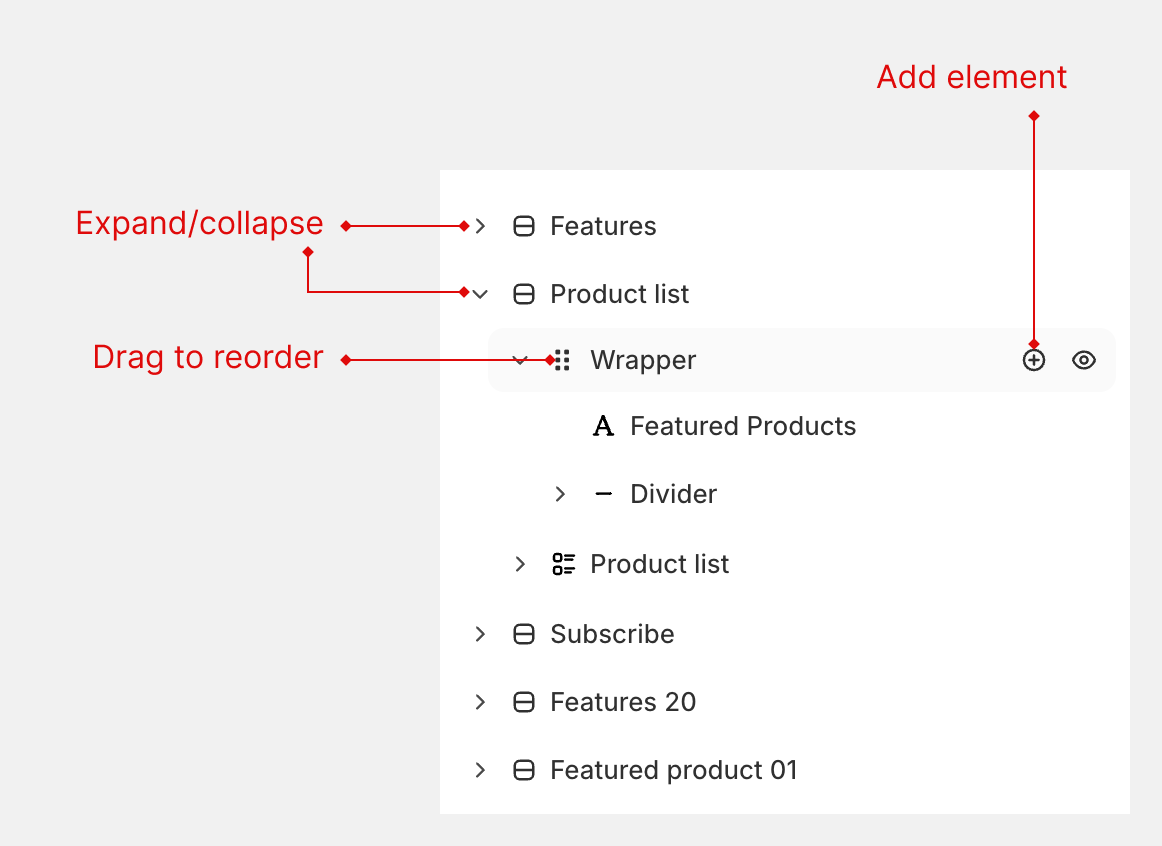
Task: Click the section icon for Featured product 01
Action: coord(523,771)
